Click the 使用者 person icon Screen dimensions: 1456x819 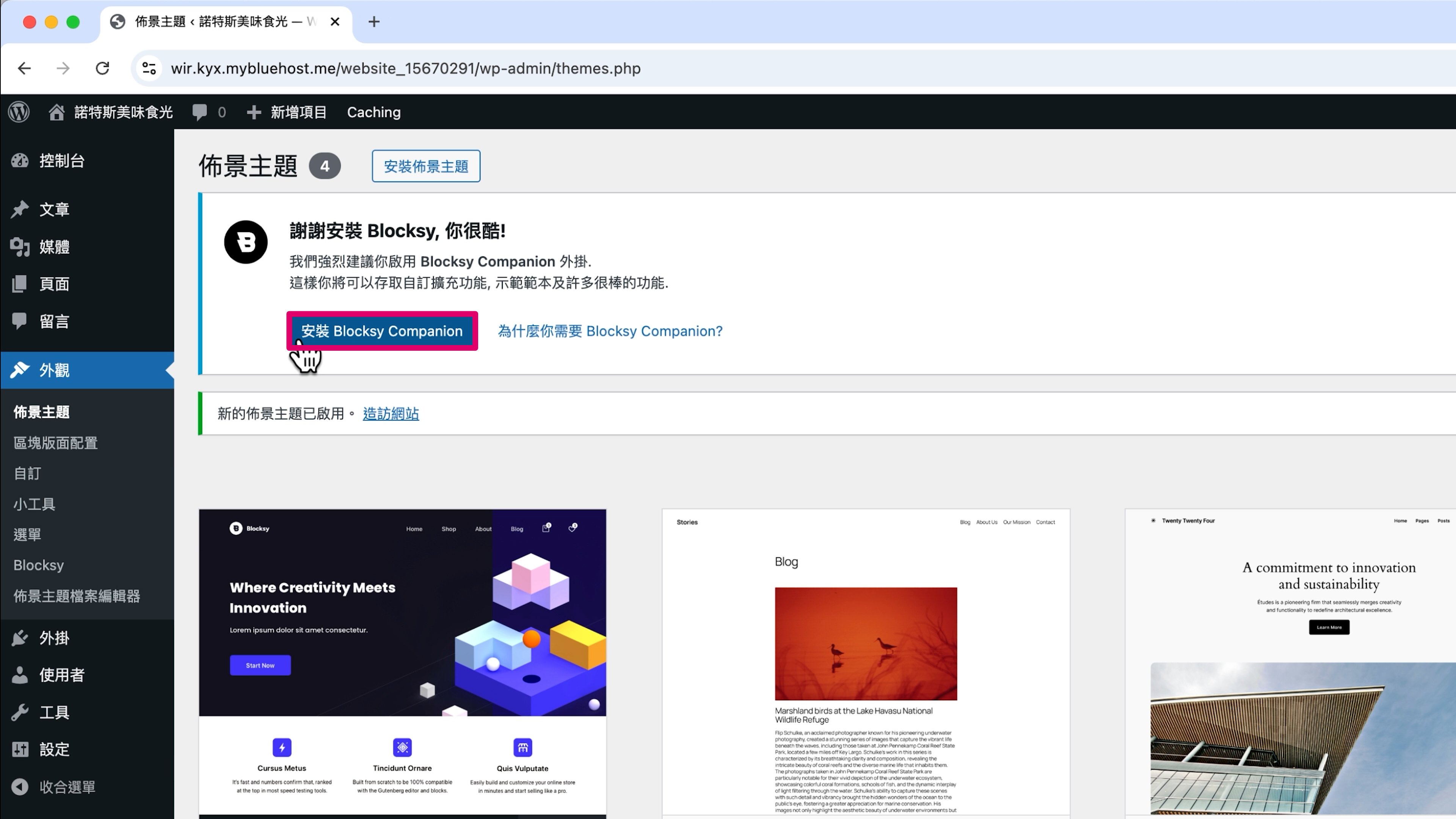[x=20, y=675]
